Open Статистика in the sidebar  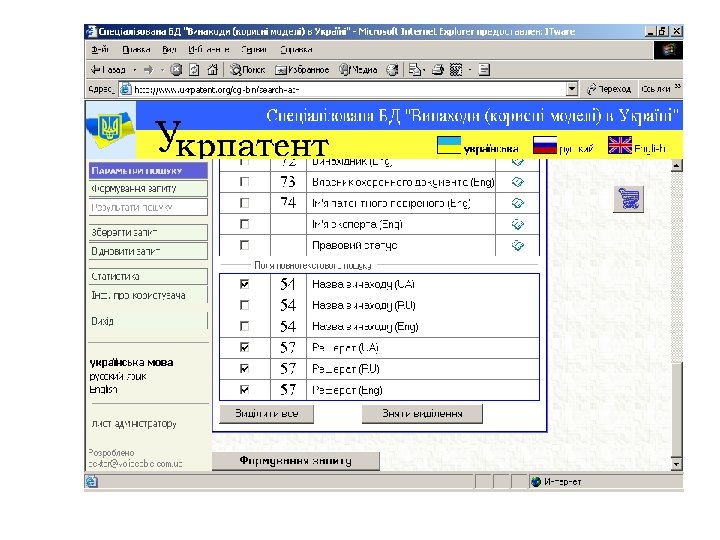click(148, 276)
